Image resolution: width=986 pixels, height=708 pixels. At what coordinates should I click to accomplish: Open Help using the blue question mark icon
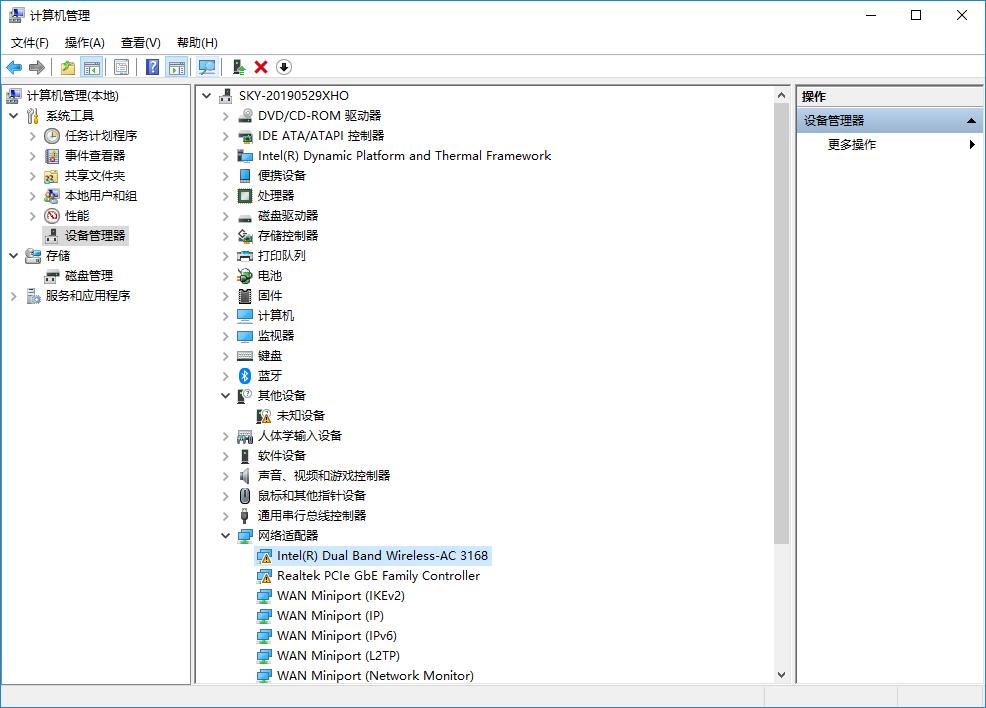click(x=151, y=66)
